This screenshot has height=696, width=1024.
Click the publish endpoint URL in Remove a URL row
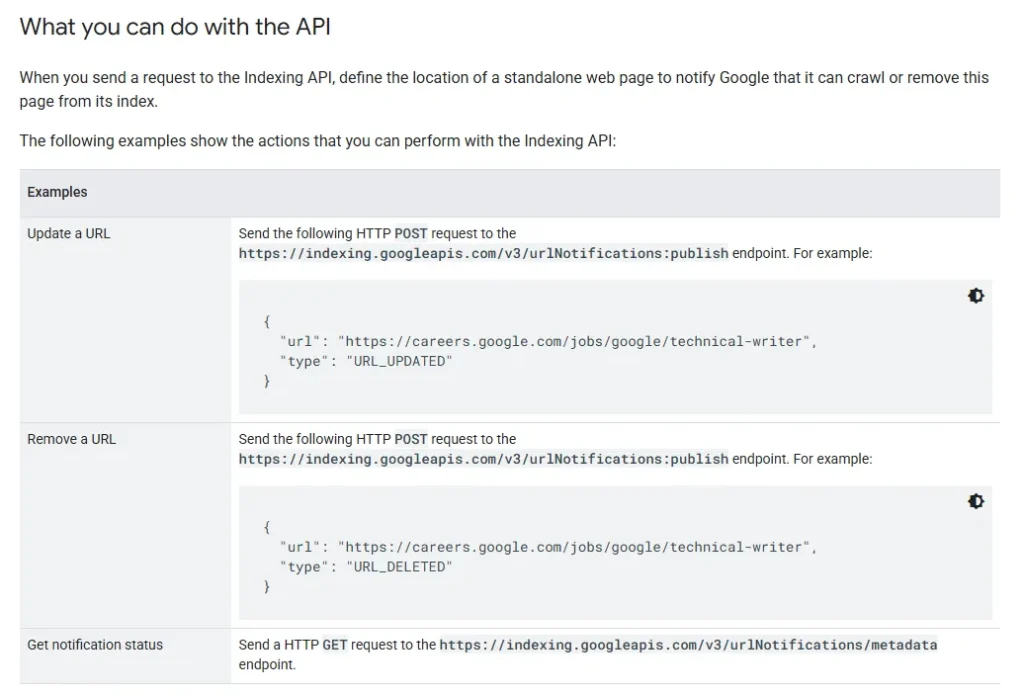point(483,459)
